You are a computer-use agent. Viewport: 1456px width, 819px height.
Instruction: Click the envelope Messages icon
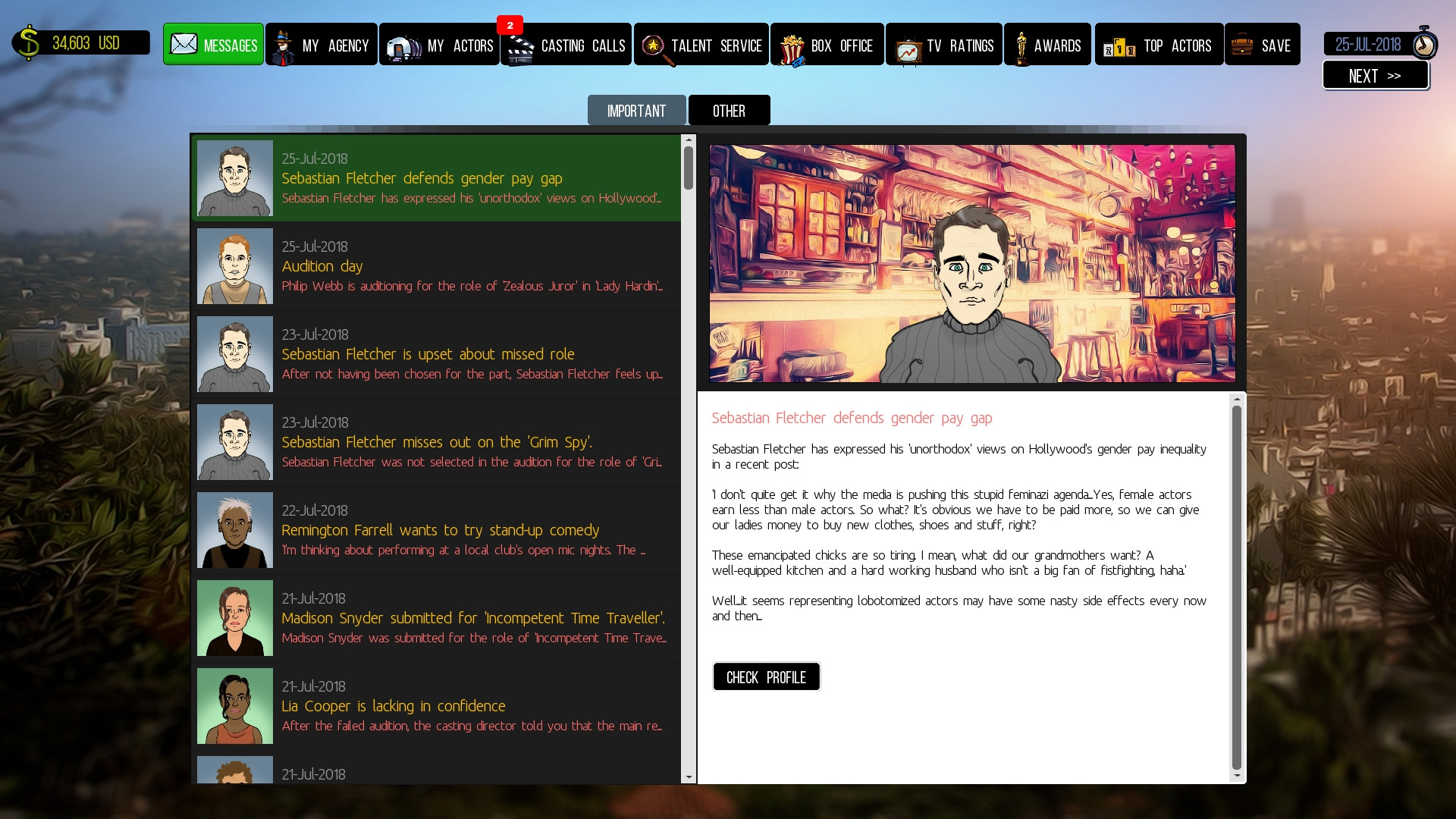pyautogui.click(x=184, y=44)
